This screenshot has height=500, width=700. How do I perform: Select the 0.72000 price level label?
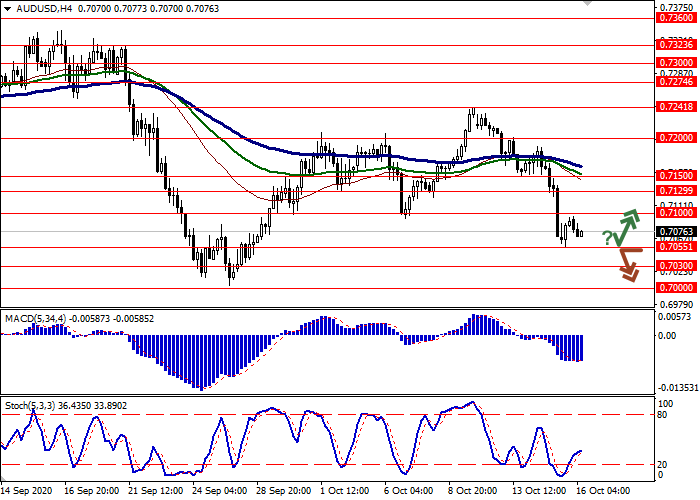click(676, 138)
